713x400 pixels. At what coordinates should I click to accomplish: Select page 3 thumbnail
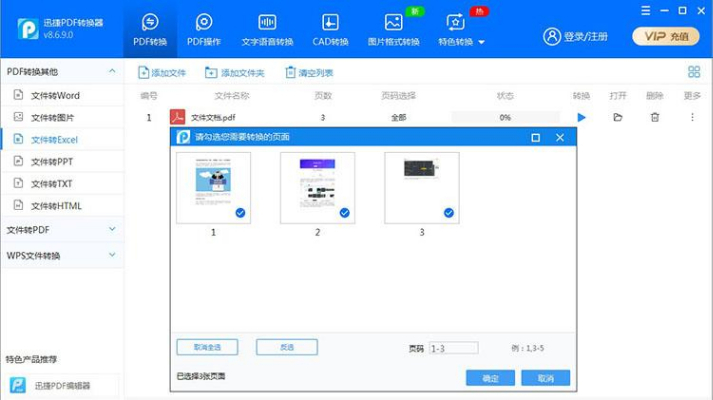tap(422, 188)
